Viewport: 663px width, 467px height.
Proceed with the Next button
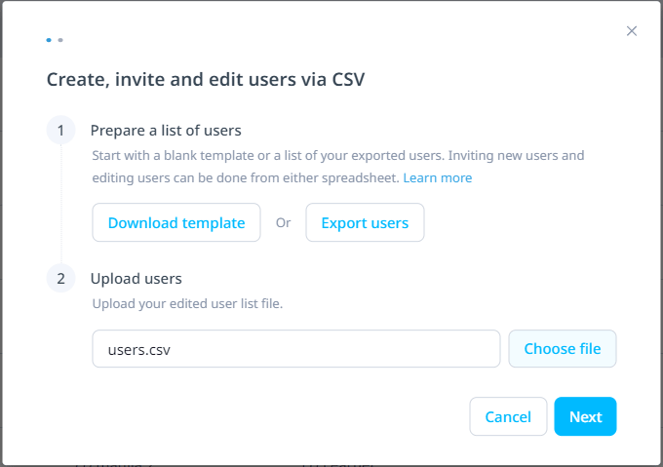pyautogui.click(x=585, y=417)
